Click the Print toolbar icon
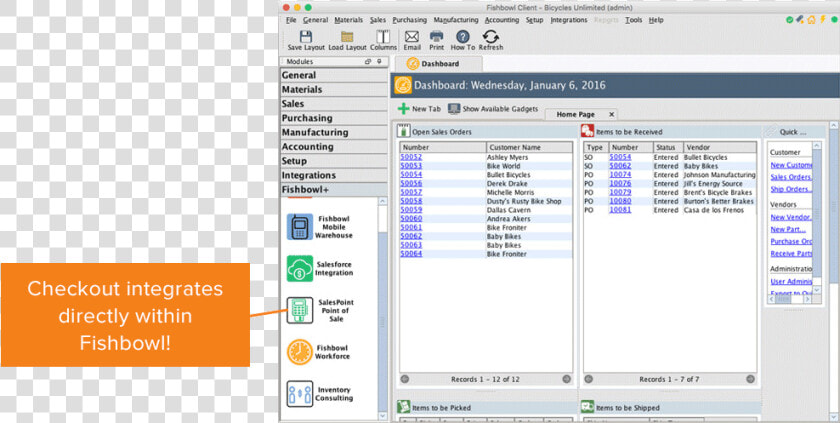The image size is (840, 423). pos(437,36)
